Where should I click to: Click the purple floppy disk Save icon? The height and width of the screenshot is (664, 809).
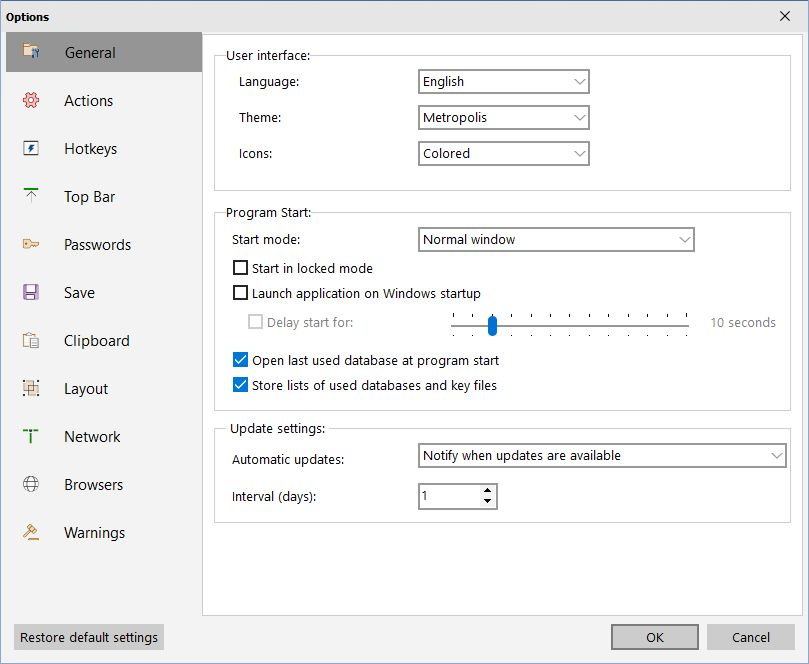coord(31,292)
